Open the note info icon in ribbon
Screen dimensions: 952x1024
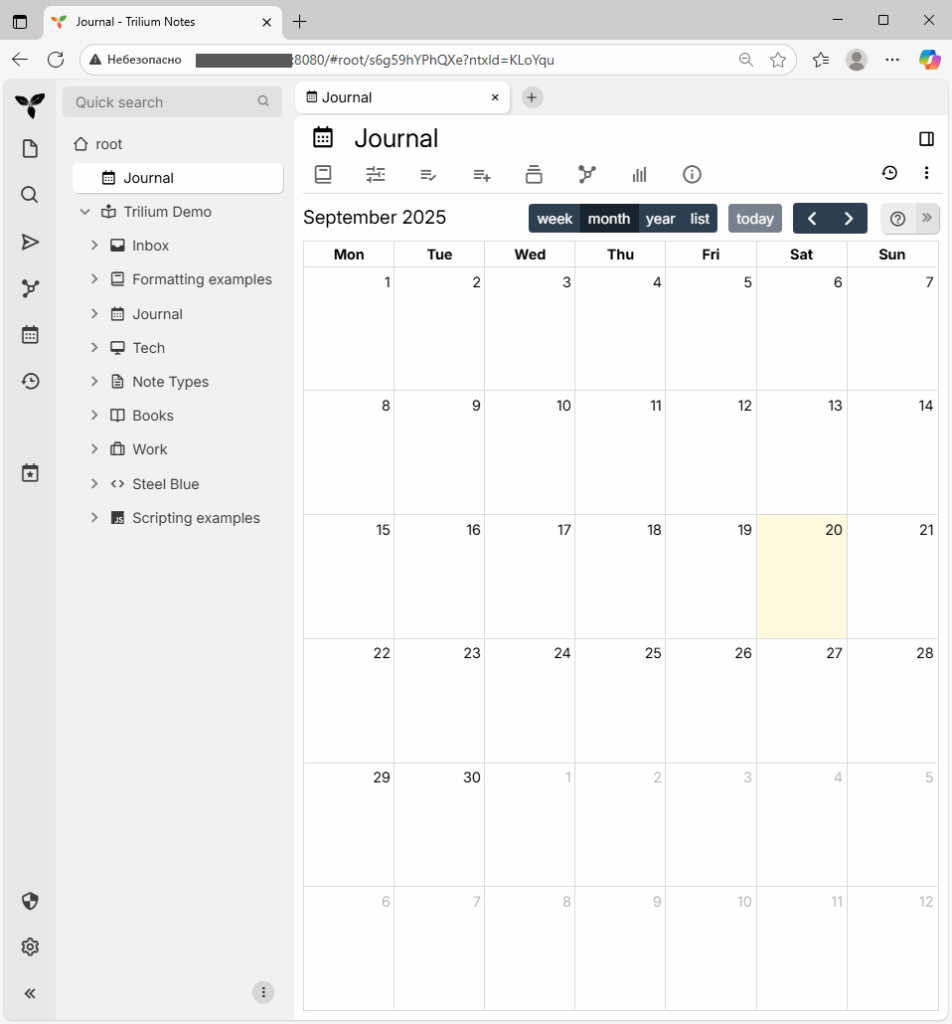pos(692,174)
